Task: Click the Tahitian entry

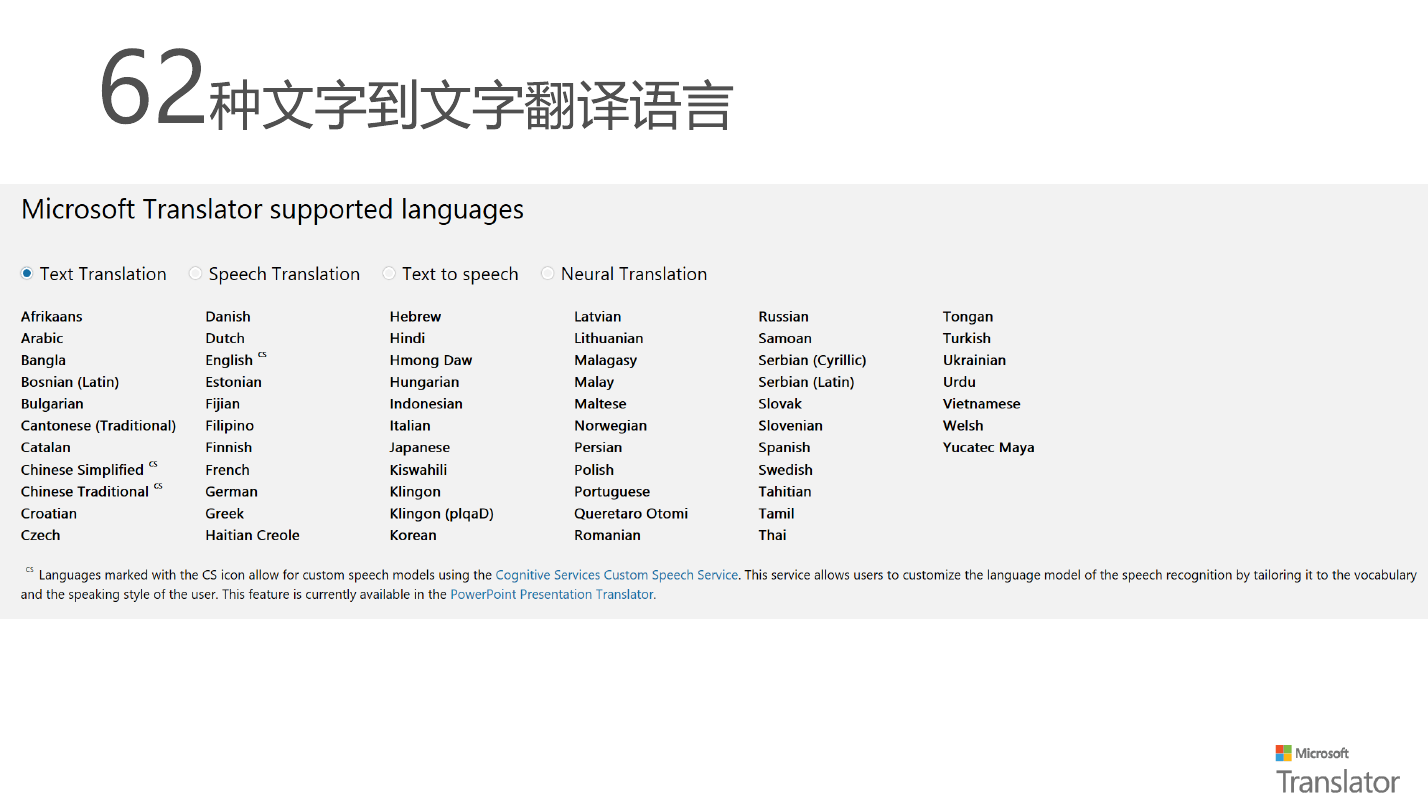Action: click(x=785, y=492)
